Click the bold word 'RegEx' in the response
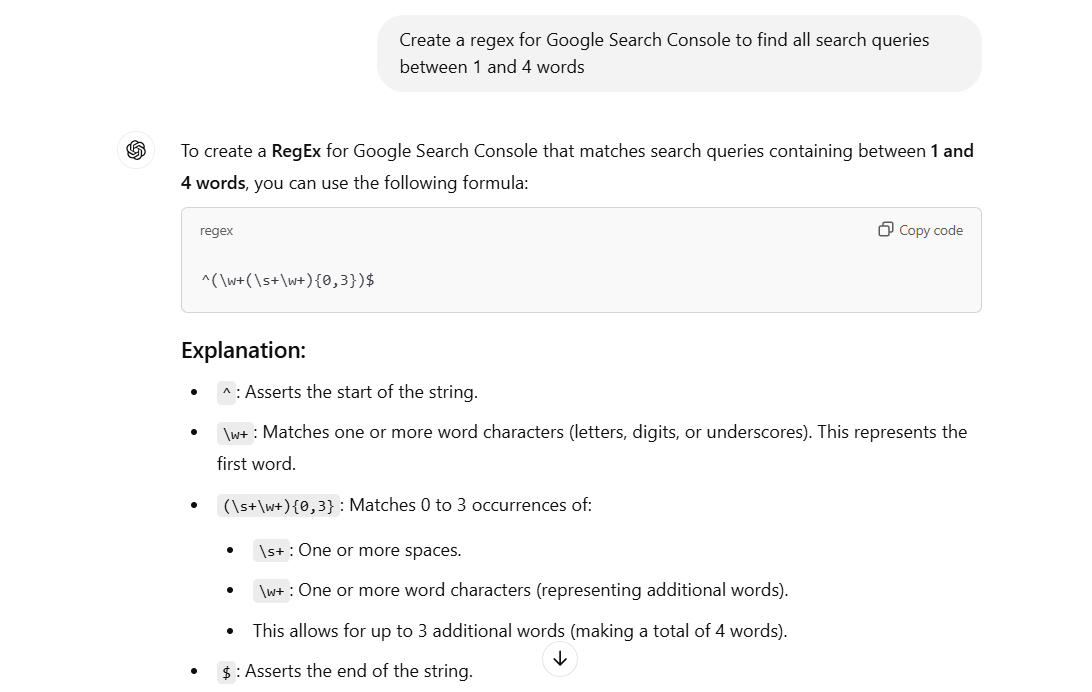The height and width of the screenshot is (692, 1092). point(296,151)
